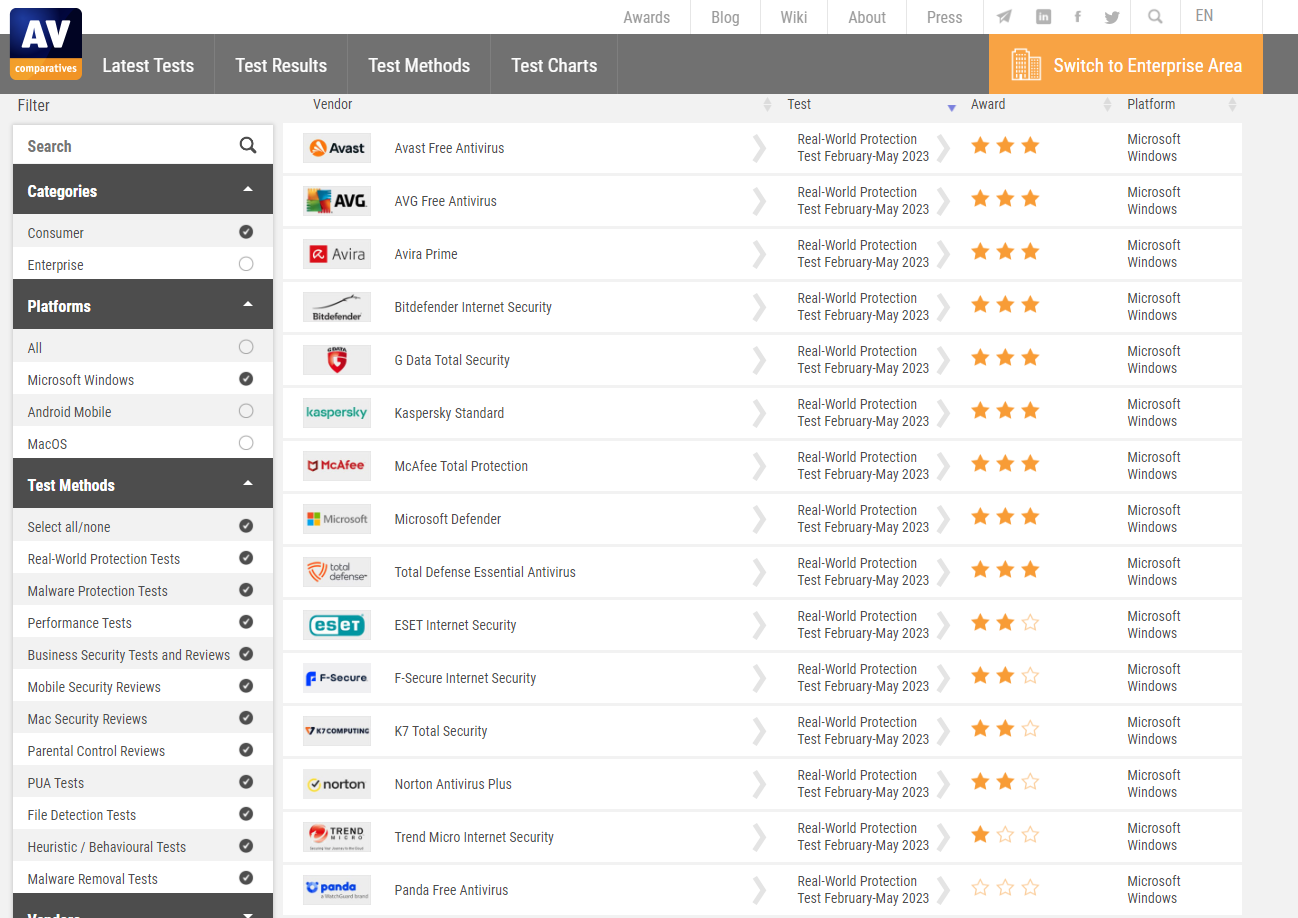Open the AV-Comparatives home logo

tap(46, 44)
